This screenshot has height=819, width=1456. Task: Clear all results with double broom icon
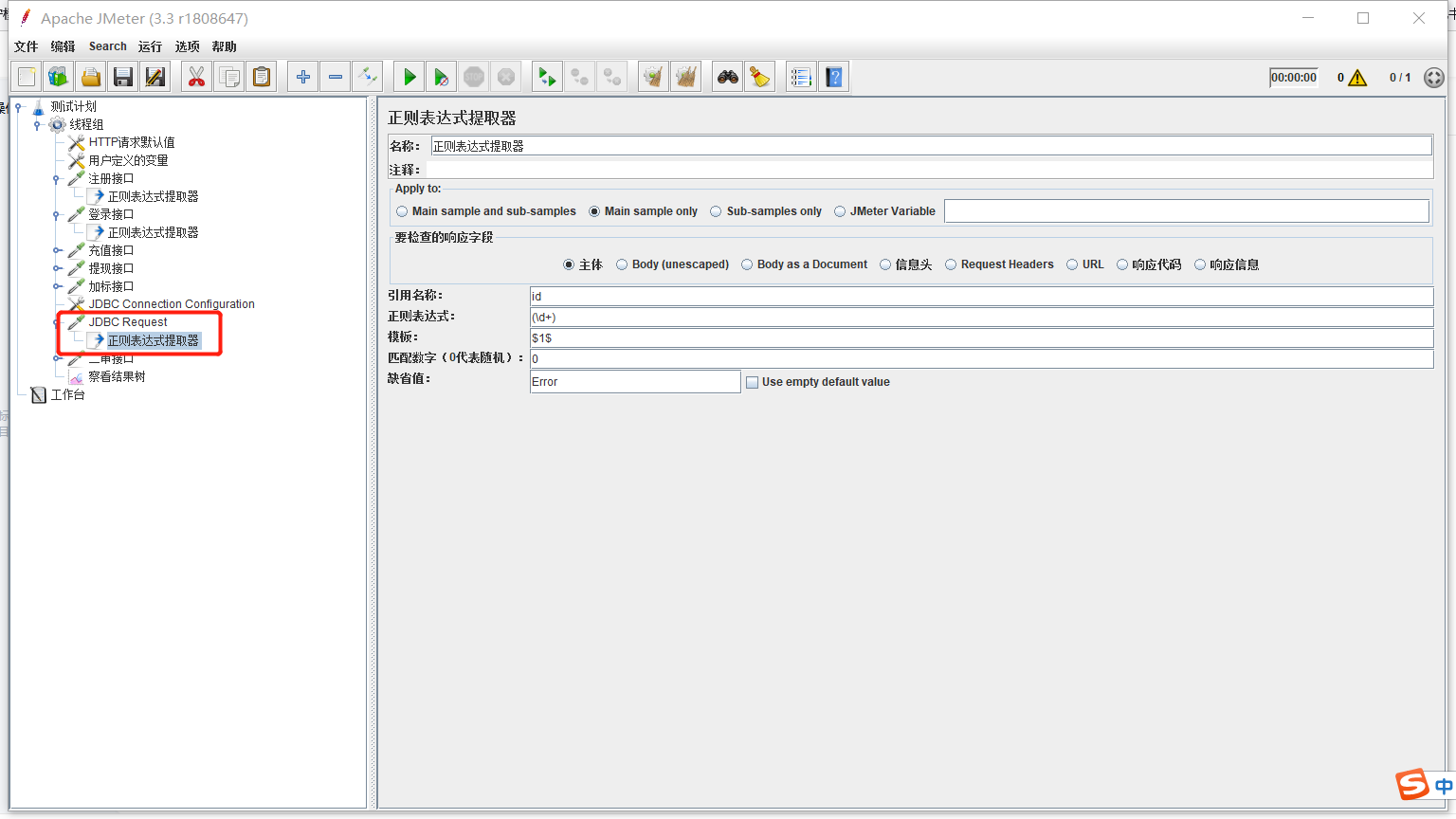(x=685, y=77)
